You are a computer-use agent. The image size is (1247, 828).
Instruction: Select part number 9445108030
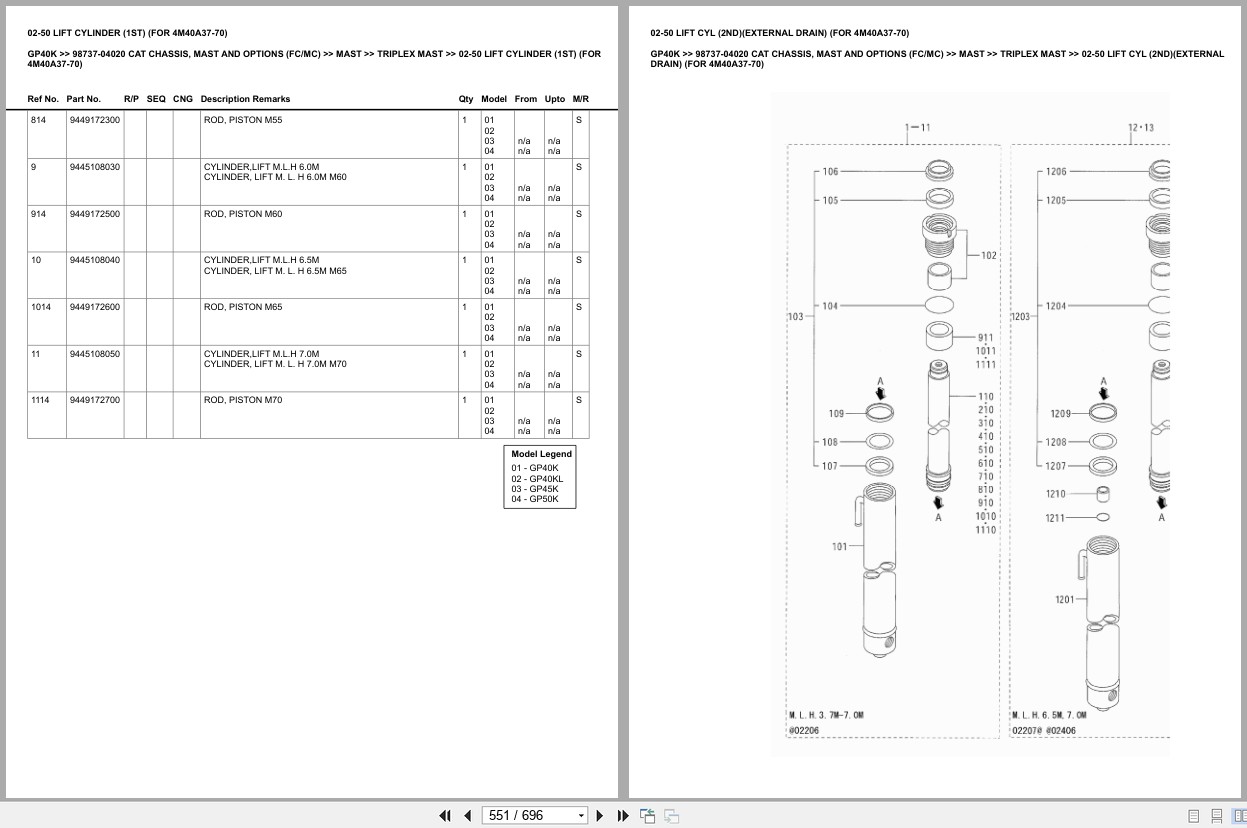(95, 167)
